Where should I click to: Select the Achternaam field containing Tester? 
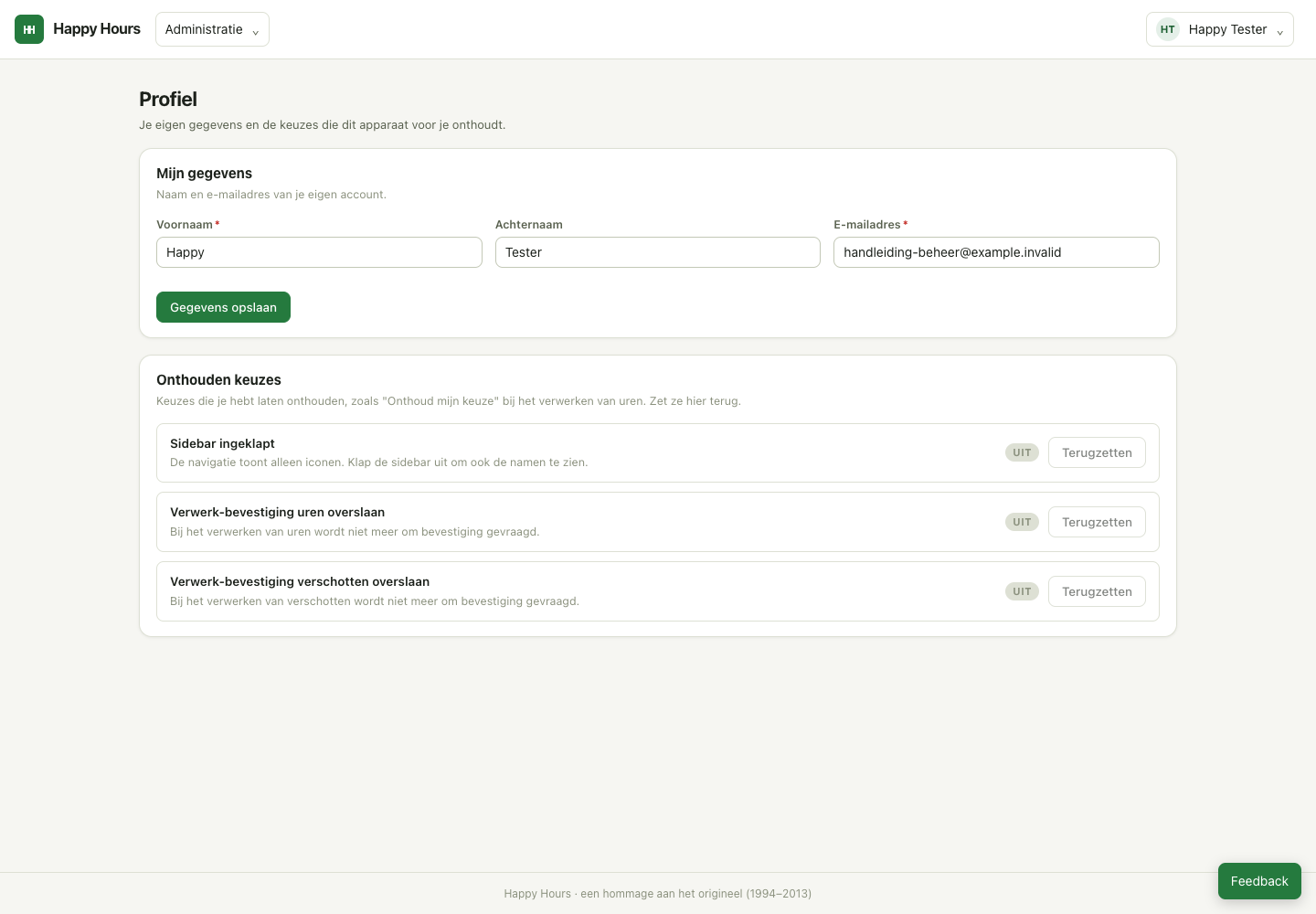tap(658, 252)
